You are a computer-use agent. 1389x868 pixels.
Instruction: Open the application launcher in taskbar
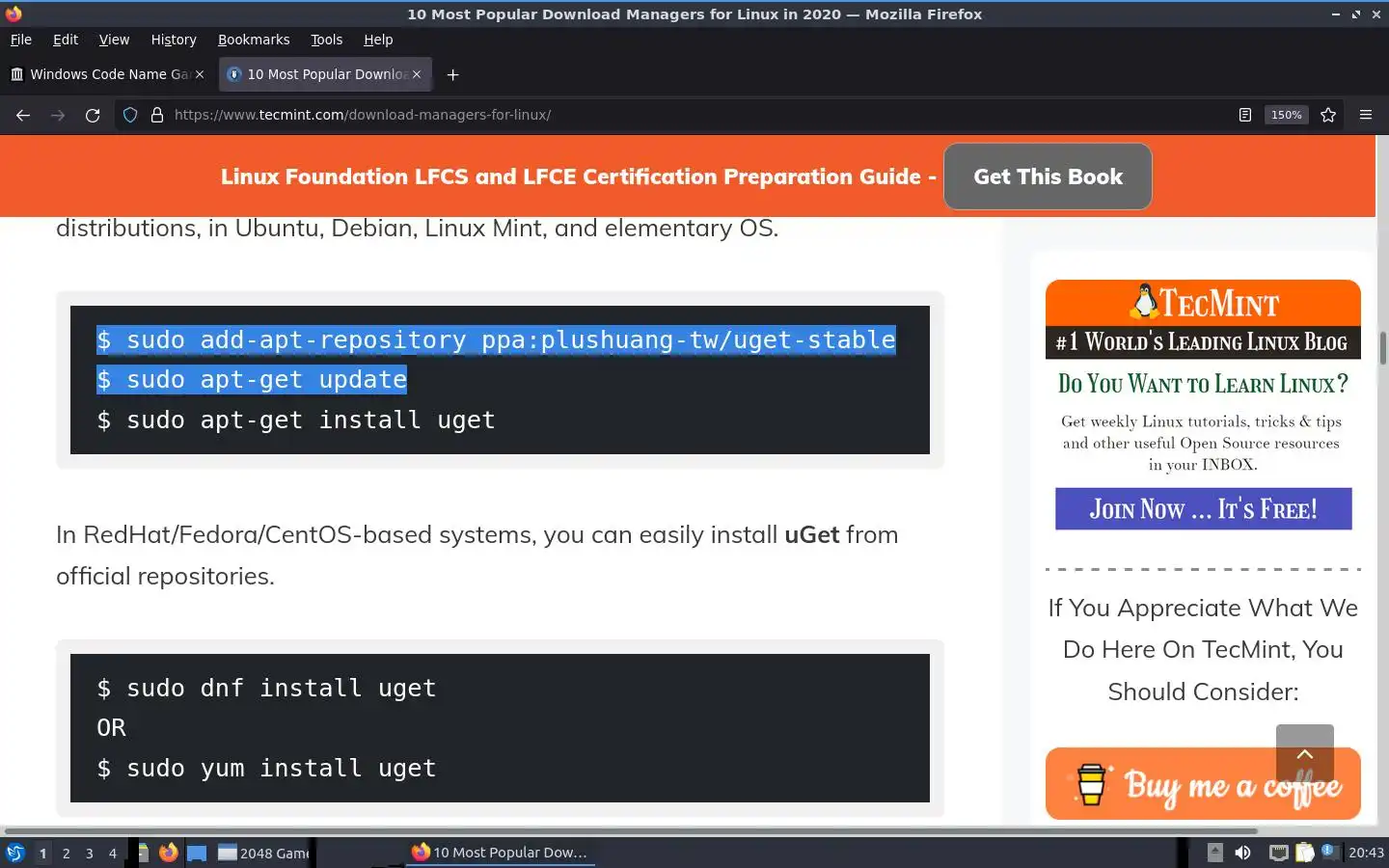(x=15, y=853)
